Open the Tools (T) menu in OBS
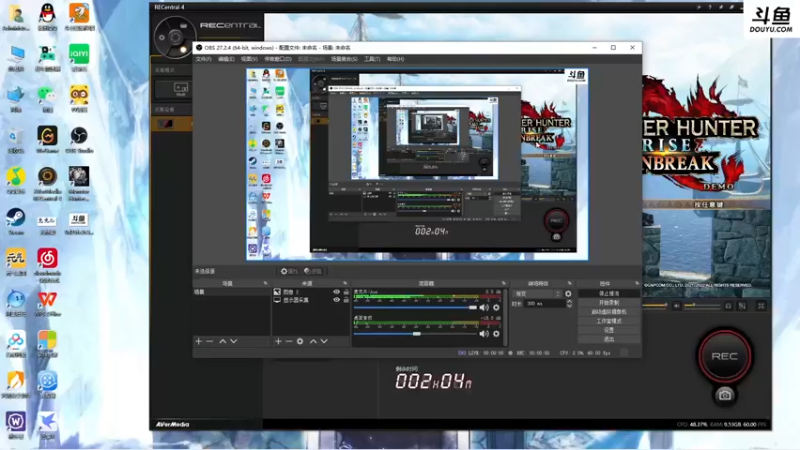 (x=372, y=59)
